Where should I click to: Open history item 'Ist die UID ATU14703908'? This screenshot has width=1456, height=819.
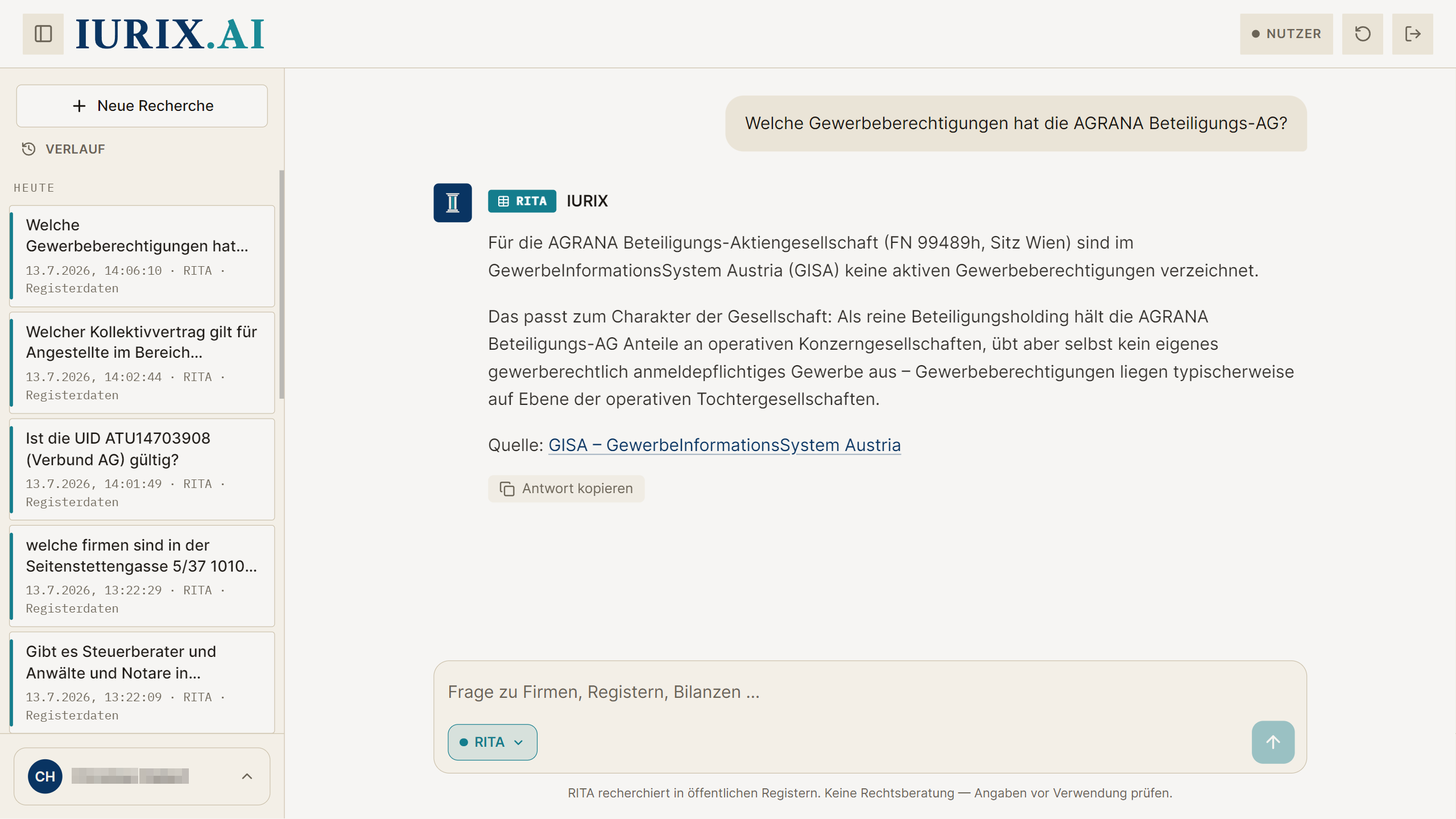[142, 469]
